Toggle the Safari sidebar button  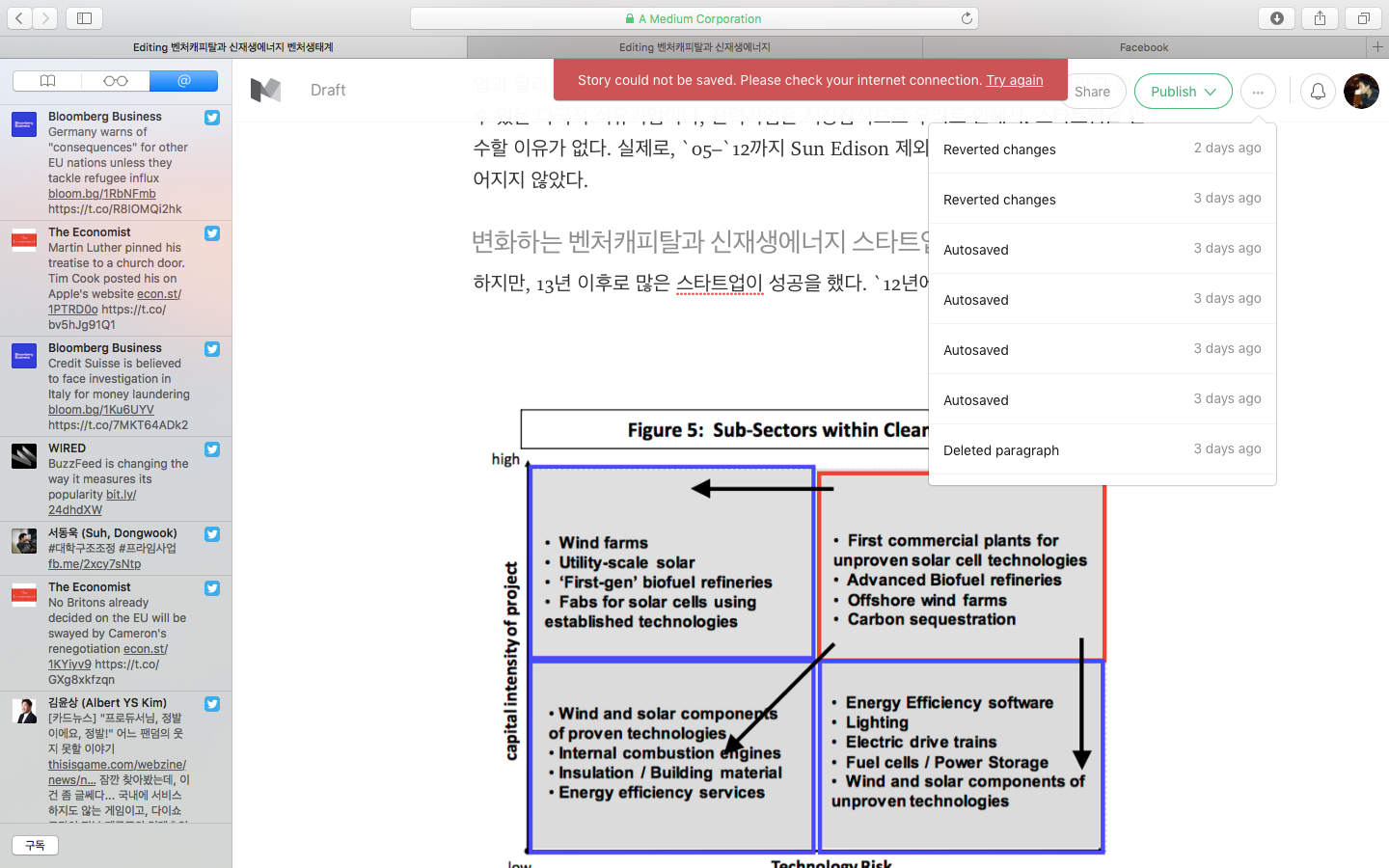[85, 18]
